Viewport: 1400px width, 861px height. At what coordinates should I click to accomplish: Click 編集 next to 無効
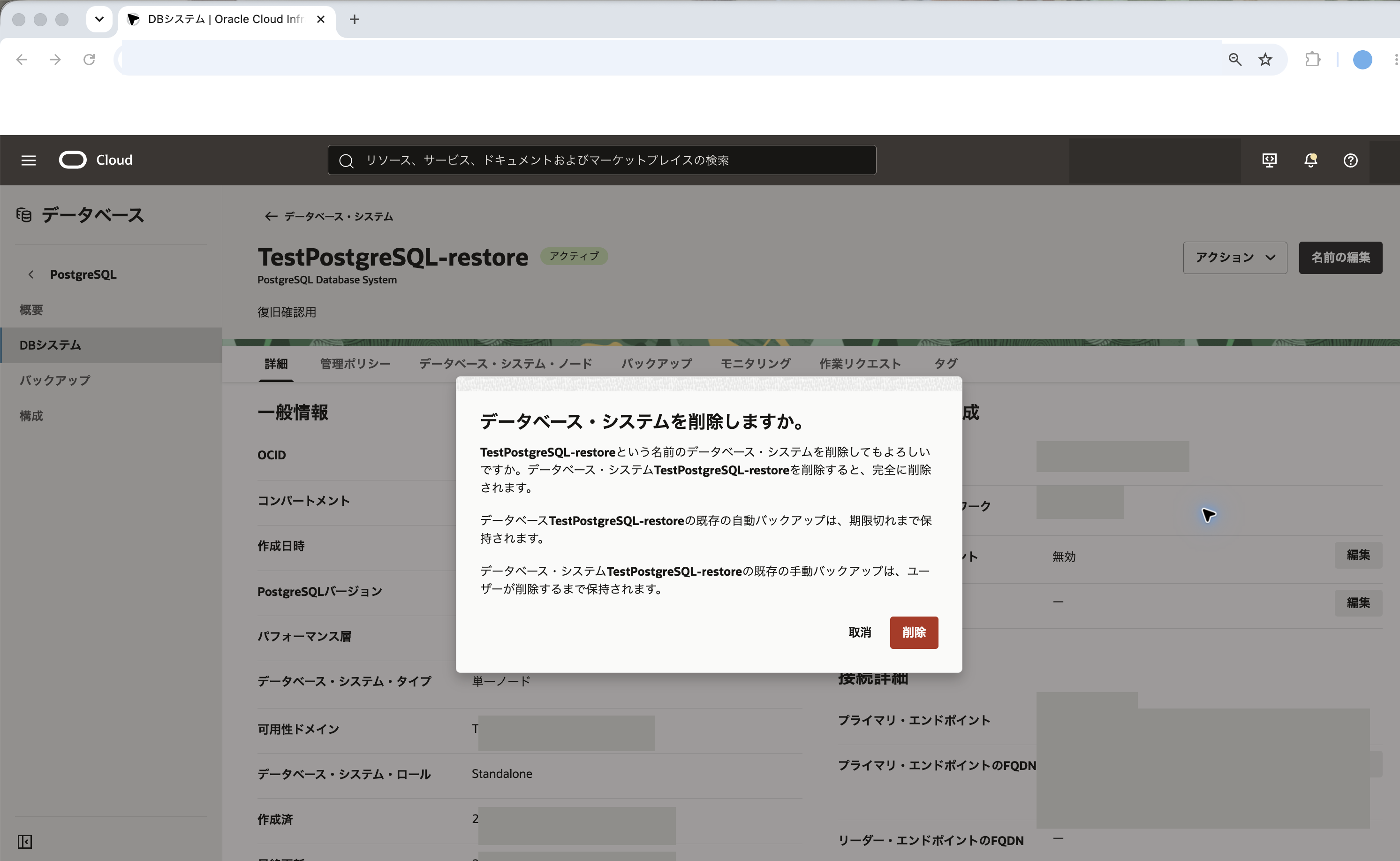[x=1358, y=555]
